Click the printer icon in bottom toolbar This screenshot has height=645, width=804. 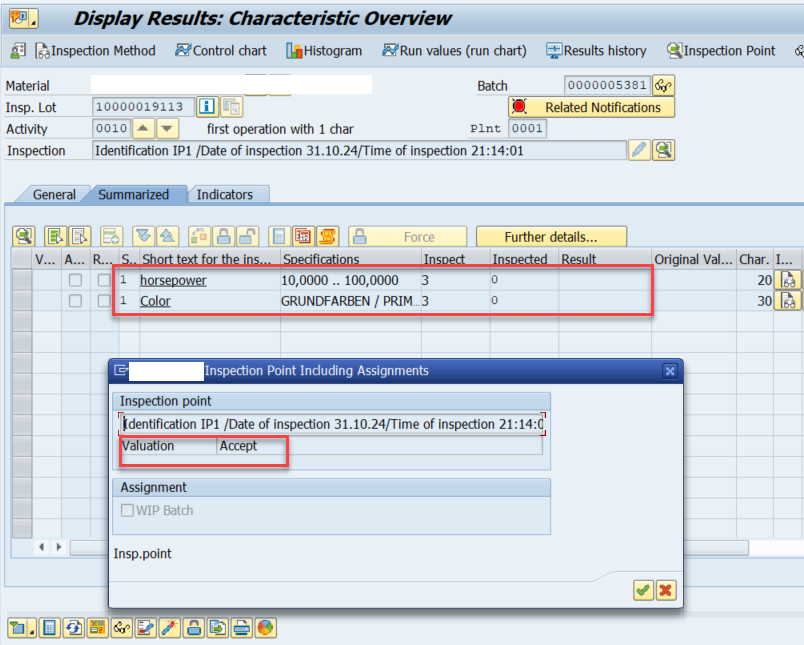(x=242, y=628)
